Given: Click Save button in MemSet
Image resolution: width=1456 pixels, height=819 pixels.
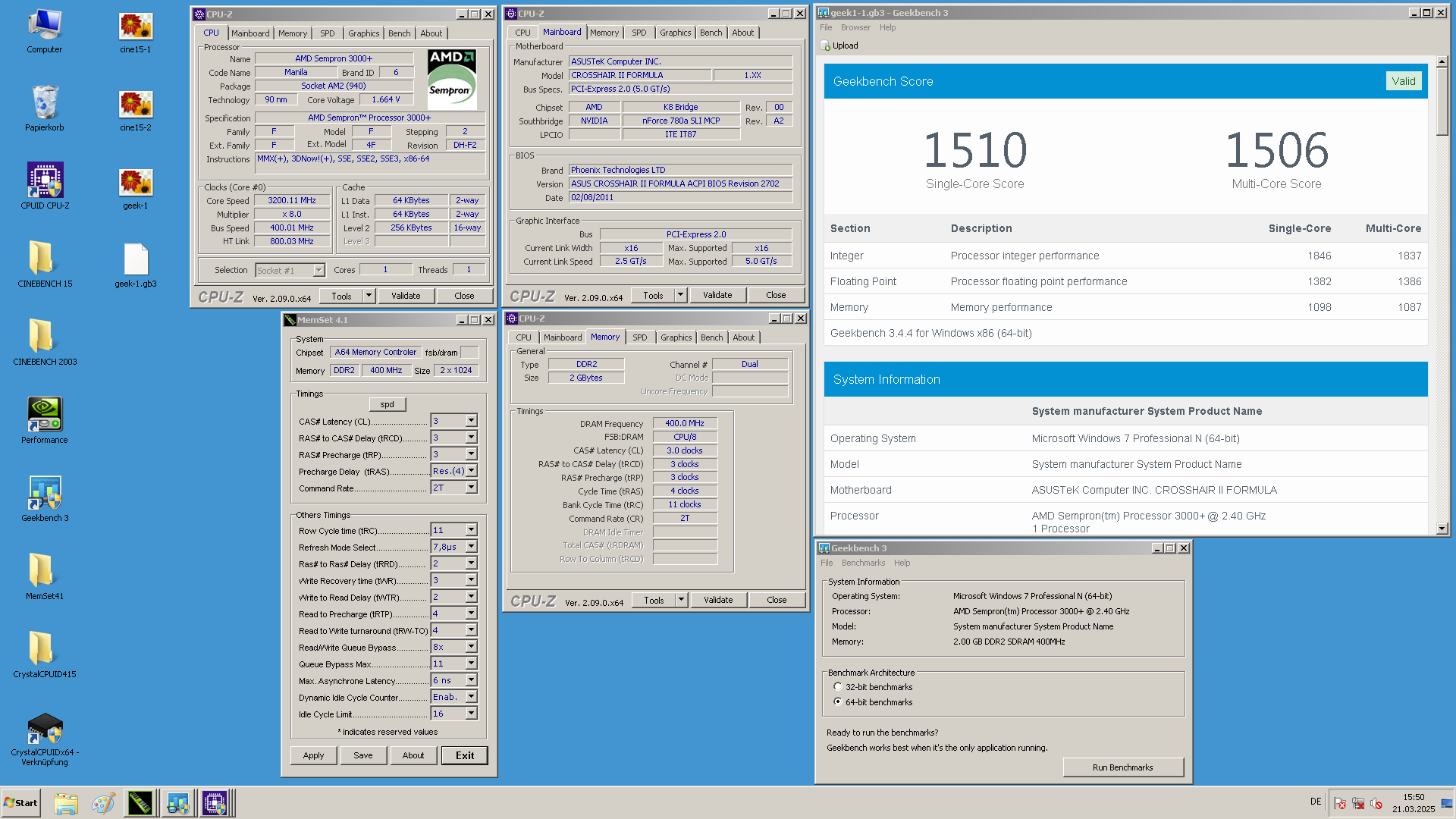Looking at the screenshot, I should point(363,755).
